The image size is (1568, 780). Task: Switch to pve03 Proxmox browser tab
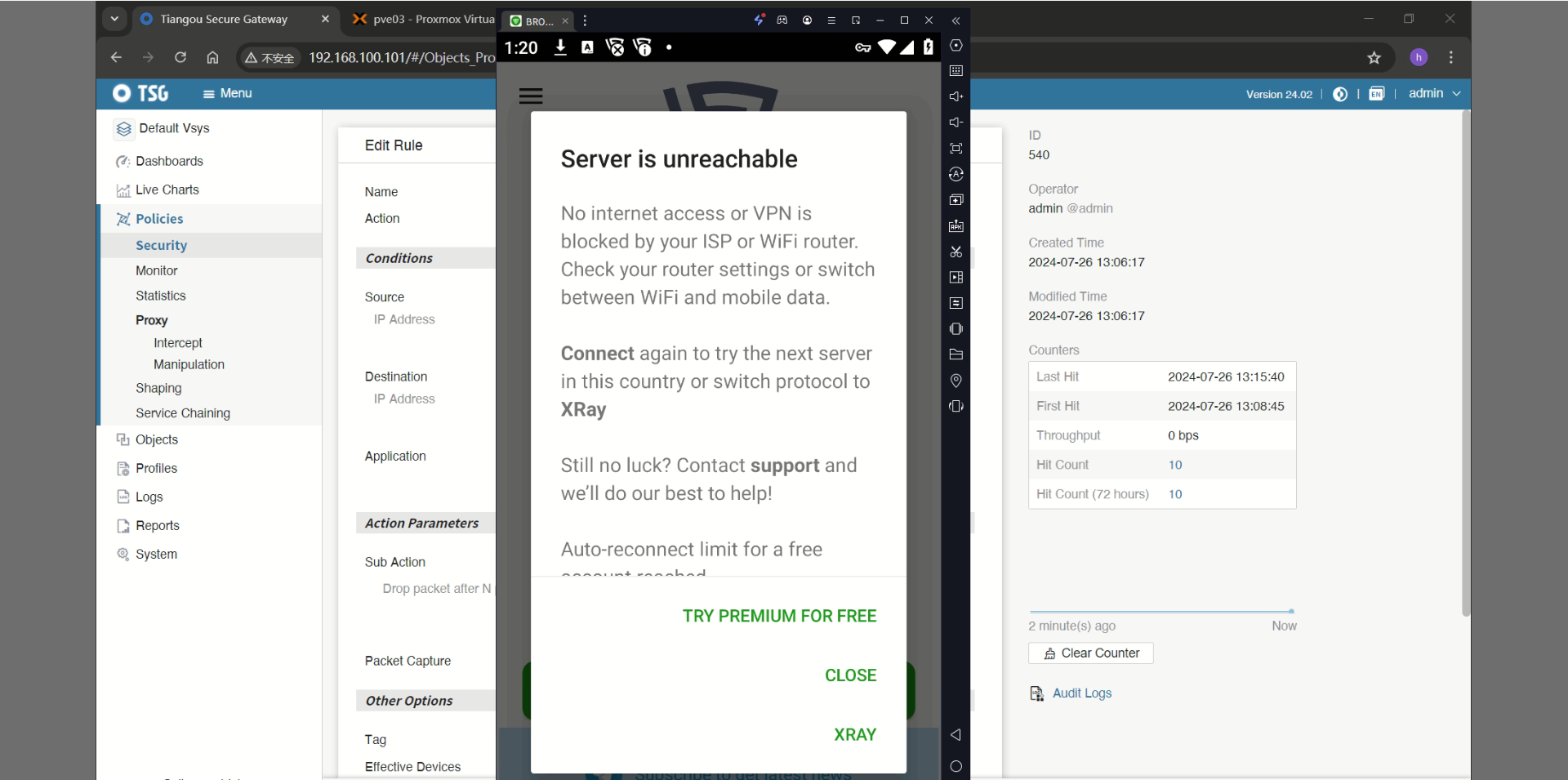[425, 19]
